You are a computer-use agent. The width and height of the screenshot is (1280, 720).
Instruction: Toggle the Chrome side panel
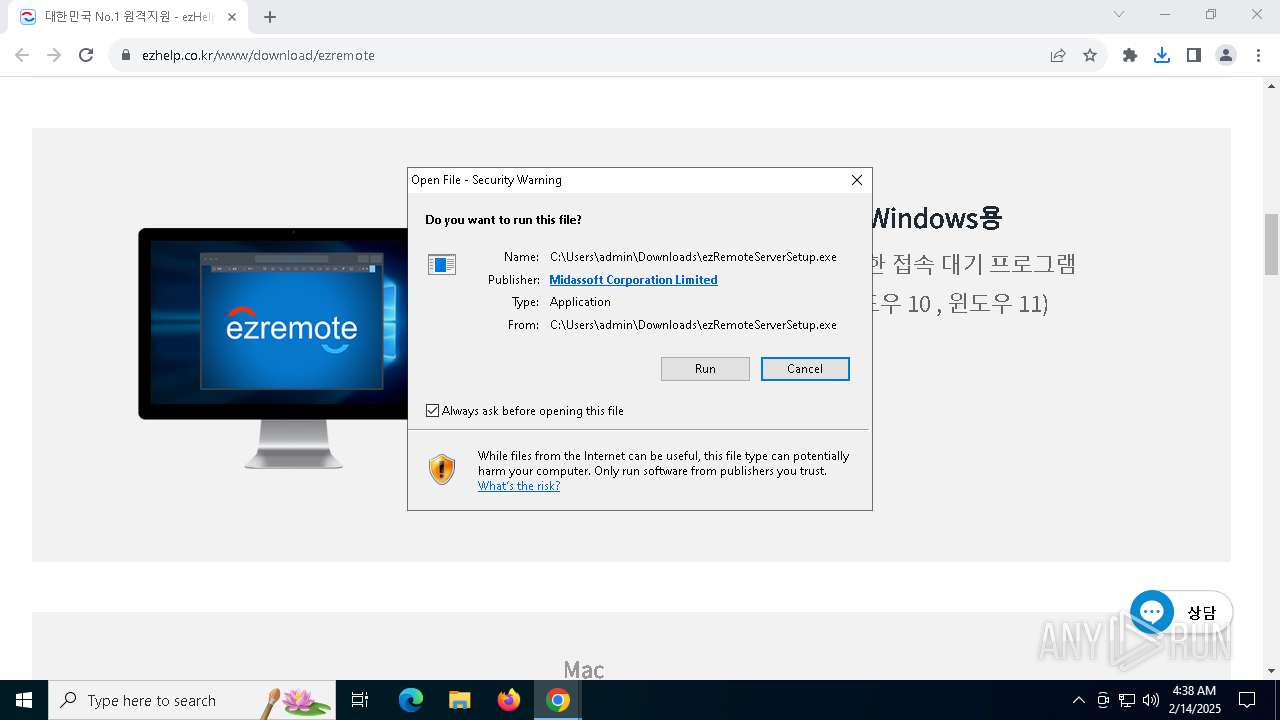click(x=1194, y=55)
